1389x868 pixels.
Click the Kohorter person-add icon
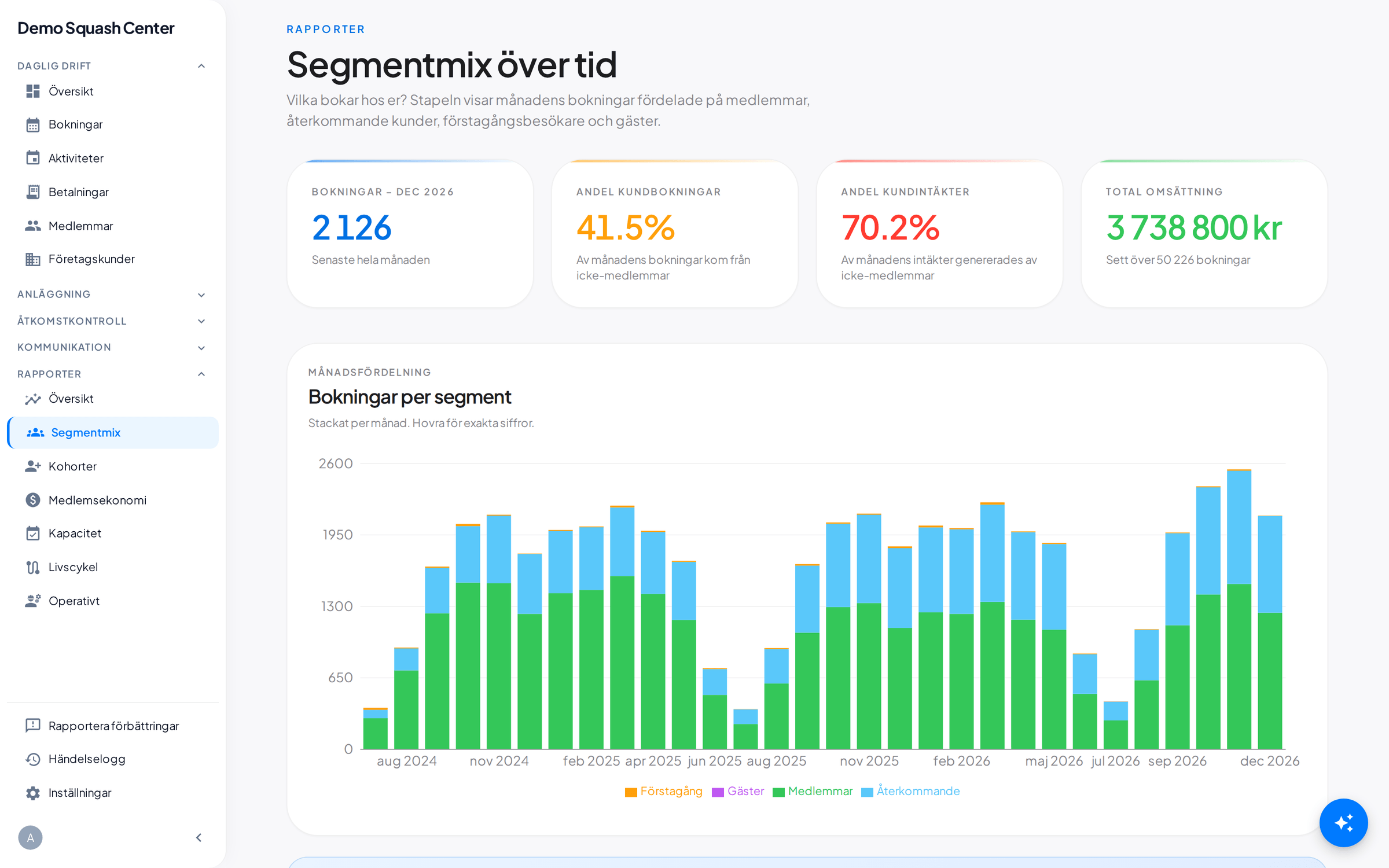[x=33, y=466]
